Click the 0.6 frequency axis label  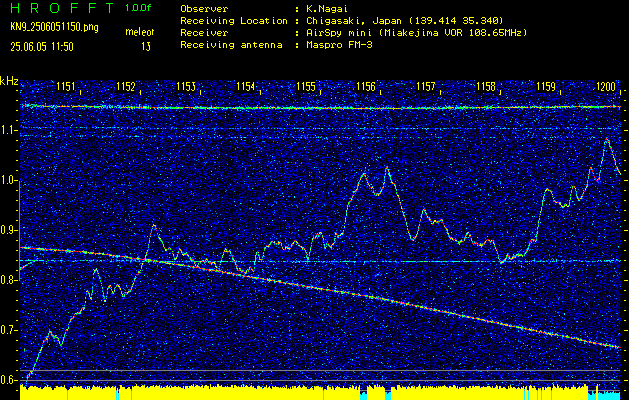coord(9,380)
